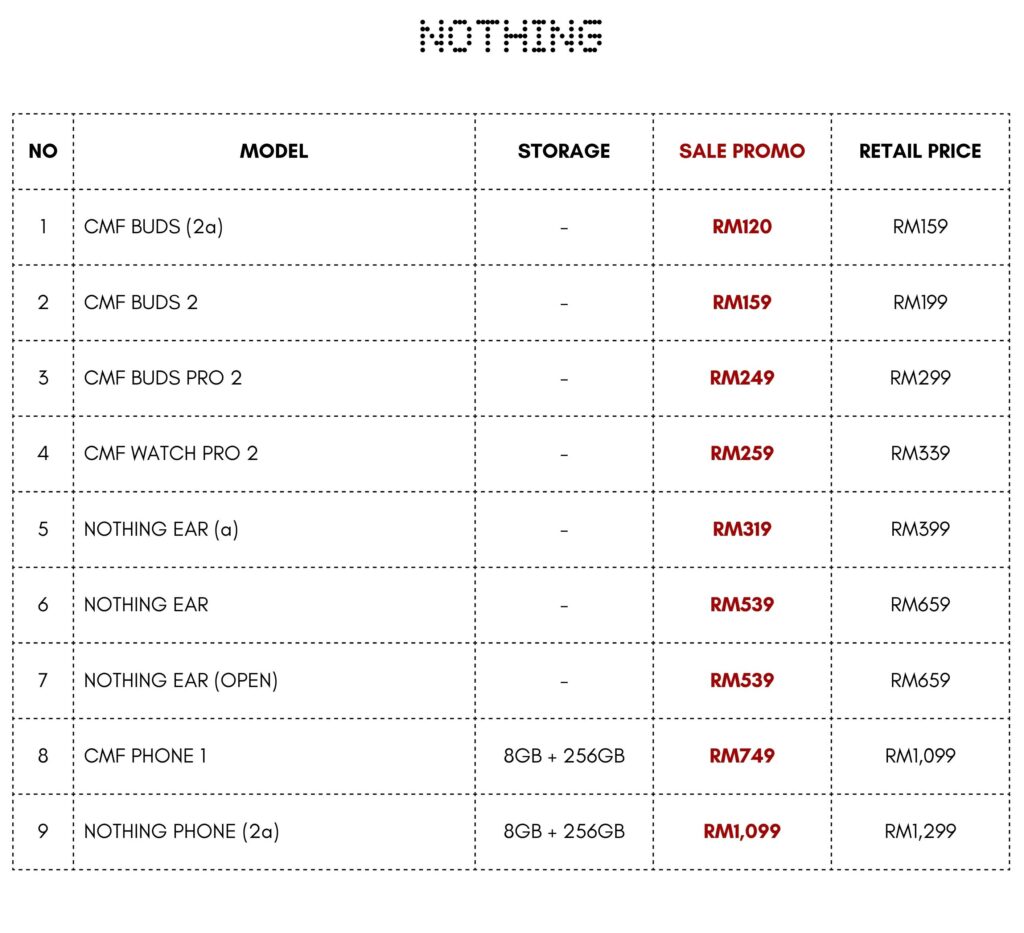Image resolution: width=1024 pixels, height=933 pixels.
Task: Select the CMF BUDS (2a) model cell
Action: coord(154,227)
